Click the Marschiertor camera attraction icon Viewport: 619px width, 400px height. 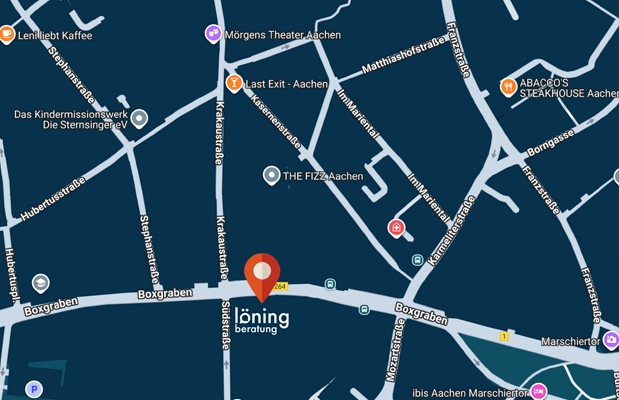point(611,340)
